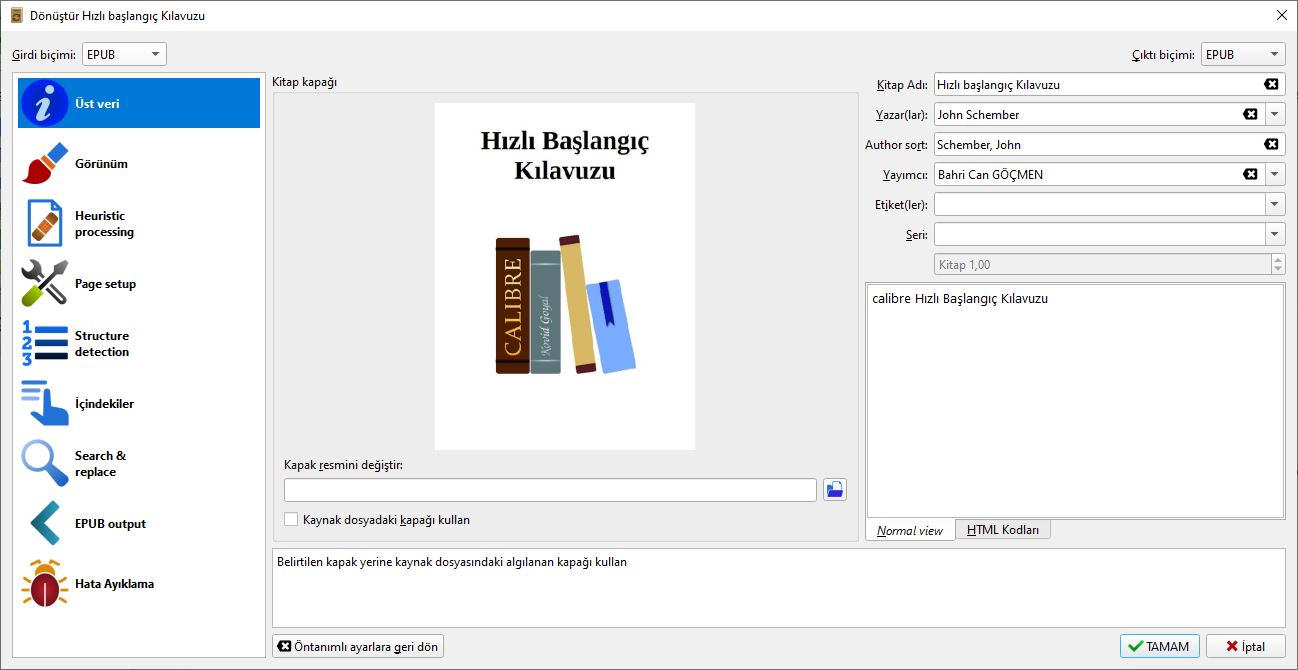Screen dimensions: 1298x670
Task: Expand the Etiket(ler) dropdown arrow
Action: pos(1275,205)
